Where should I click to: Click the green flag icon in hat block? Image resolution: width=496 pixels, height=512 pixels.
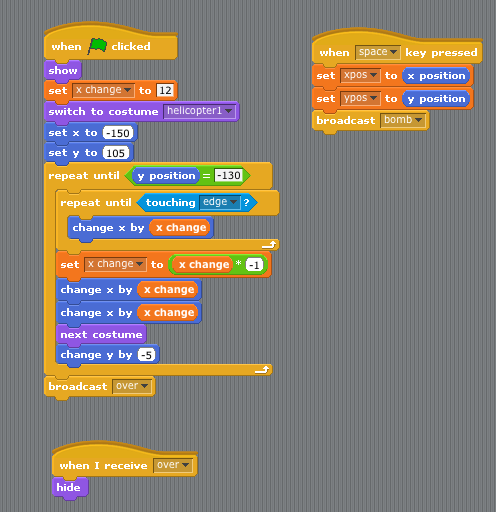click(x=97, y=46)
